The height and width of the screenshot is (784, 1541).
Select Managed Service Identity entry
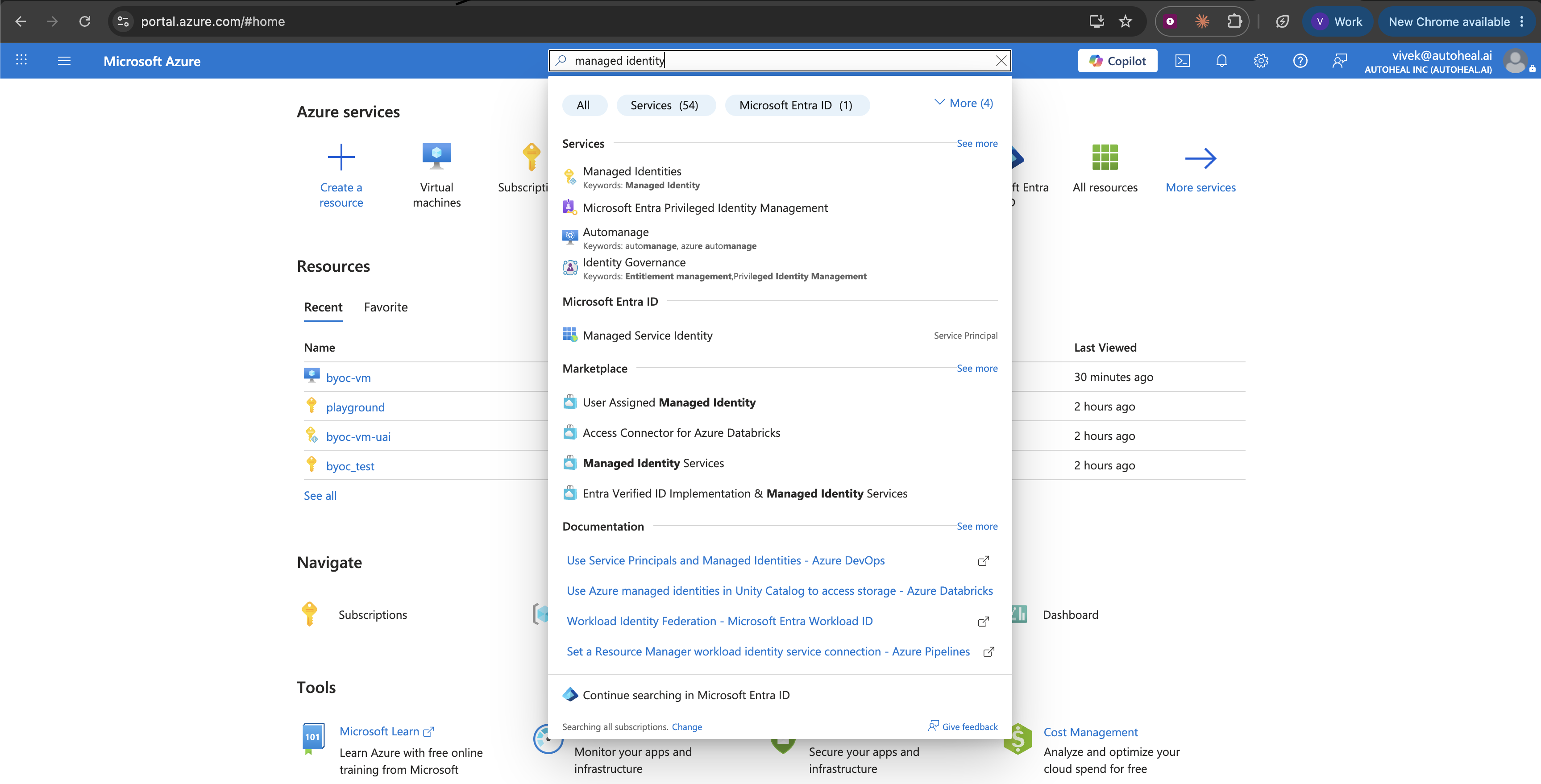[780, 335]
